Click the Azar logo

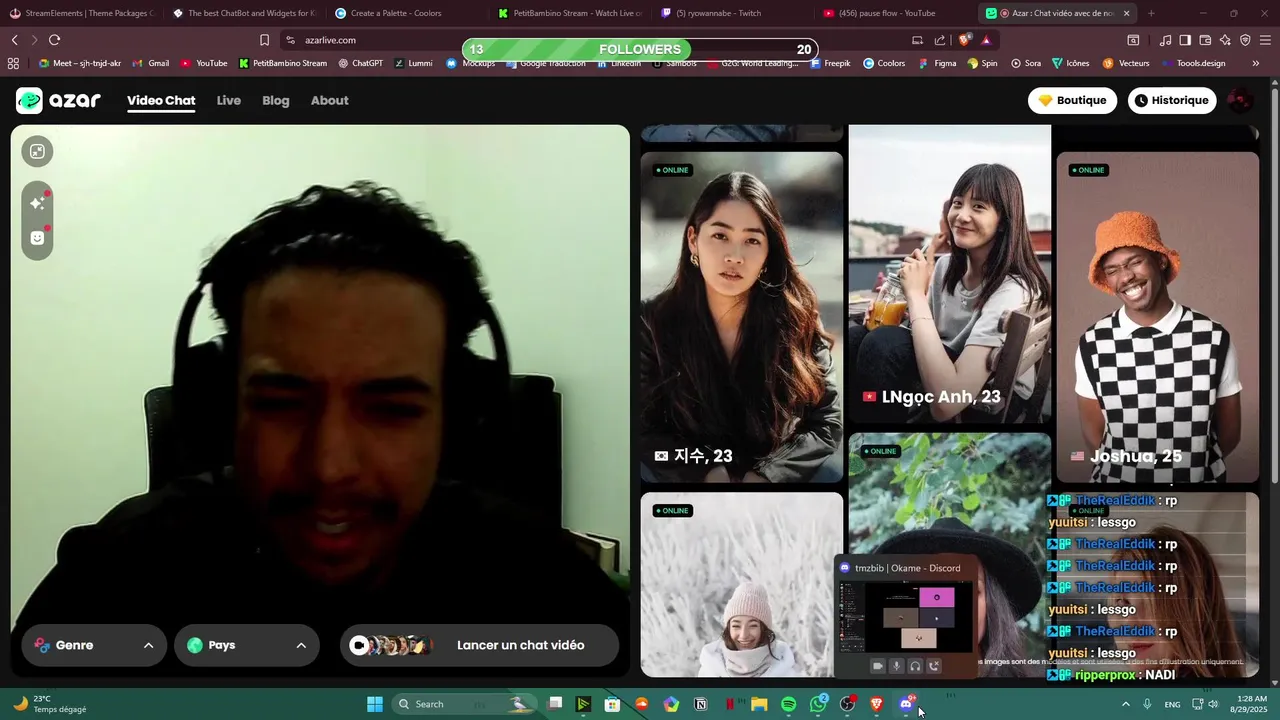58,100
